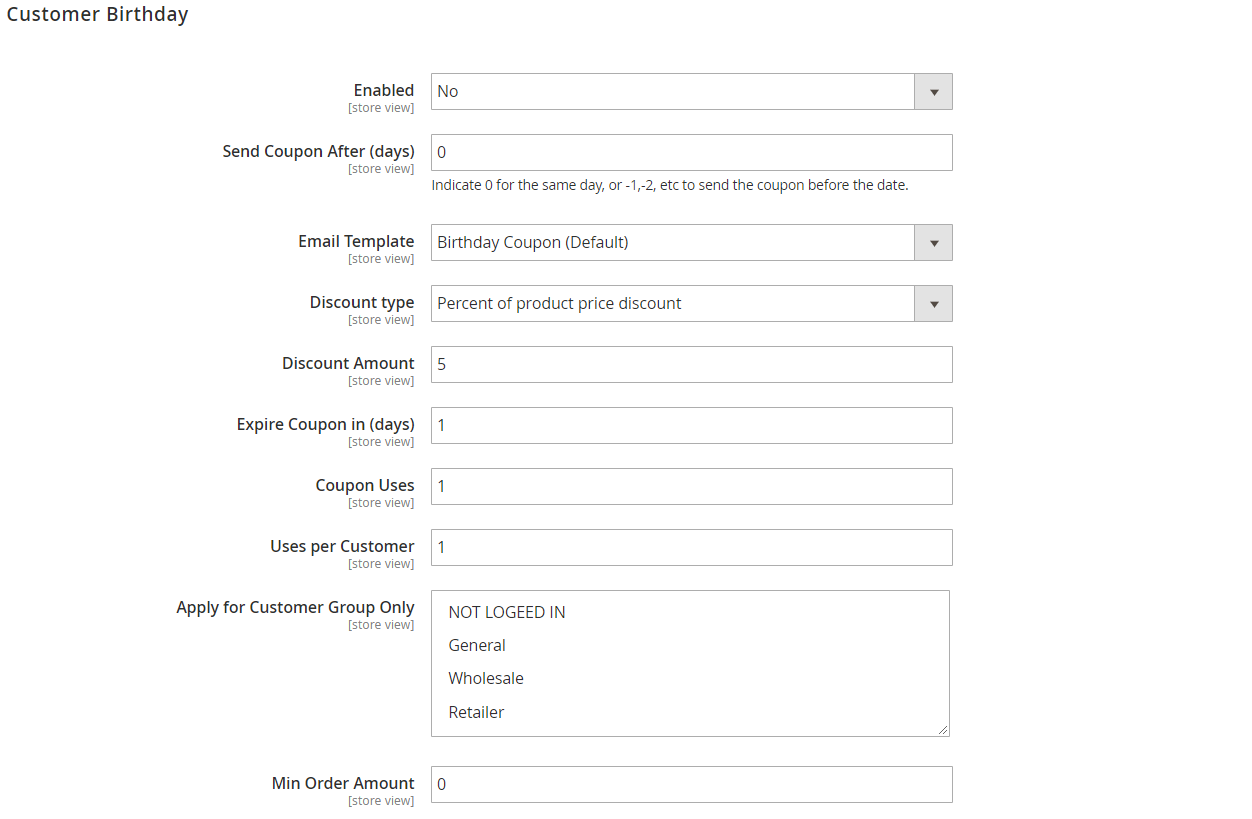
Task: Select NOT LOGEED IN customer group
Action: point(690,612)
